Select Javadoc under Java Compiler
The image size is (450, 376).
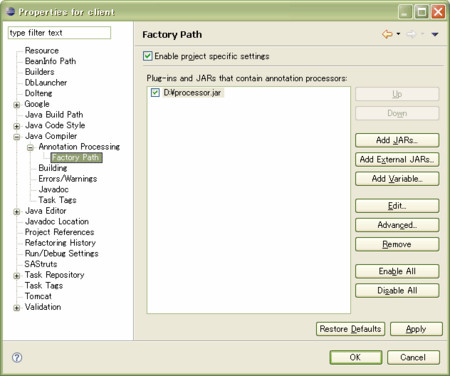(53, 189)
